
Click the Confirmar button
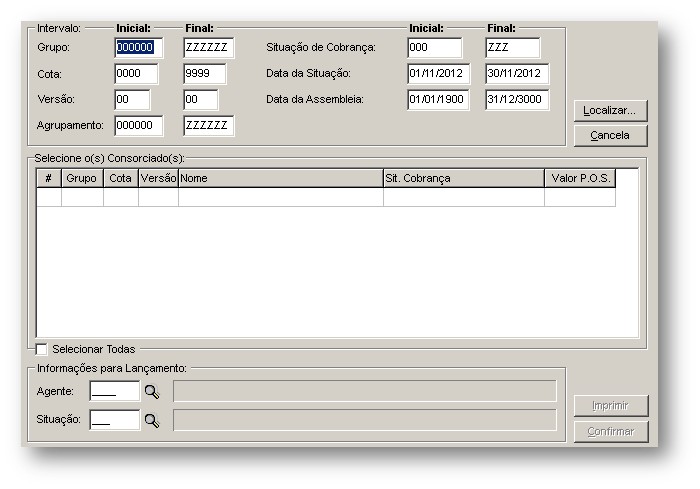(x=610, y=431)
